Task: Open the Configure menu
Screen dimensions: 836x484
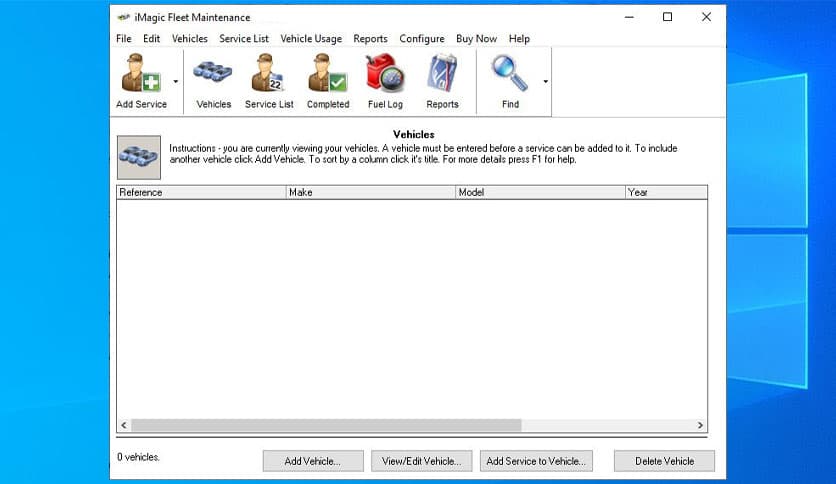Action: pos(422,39)
